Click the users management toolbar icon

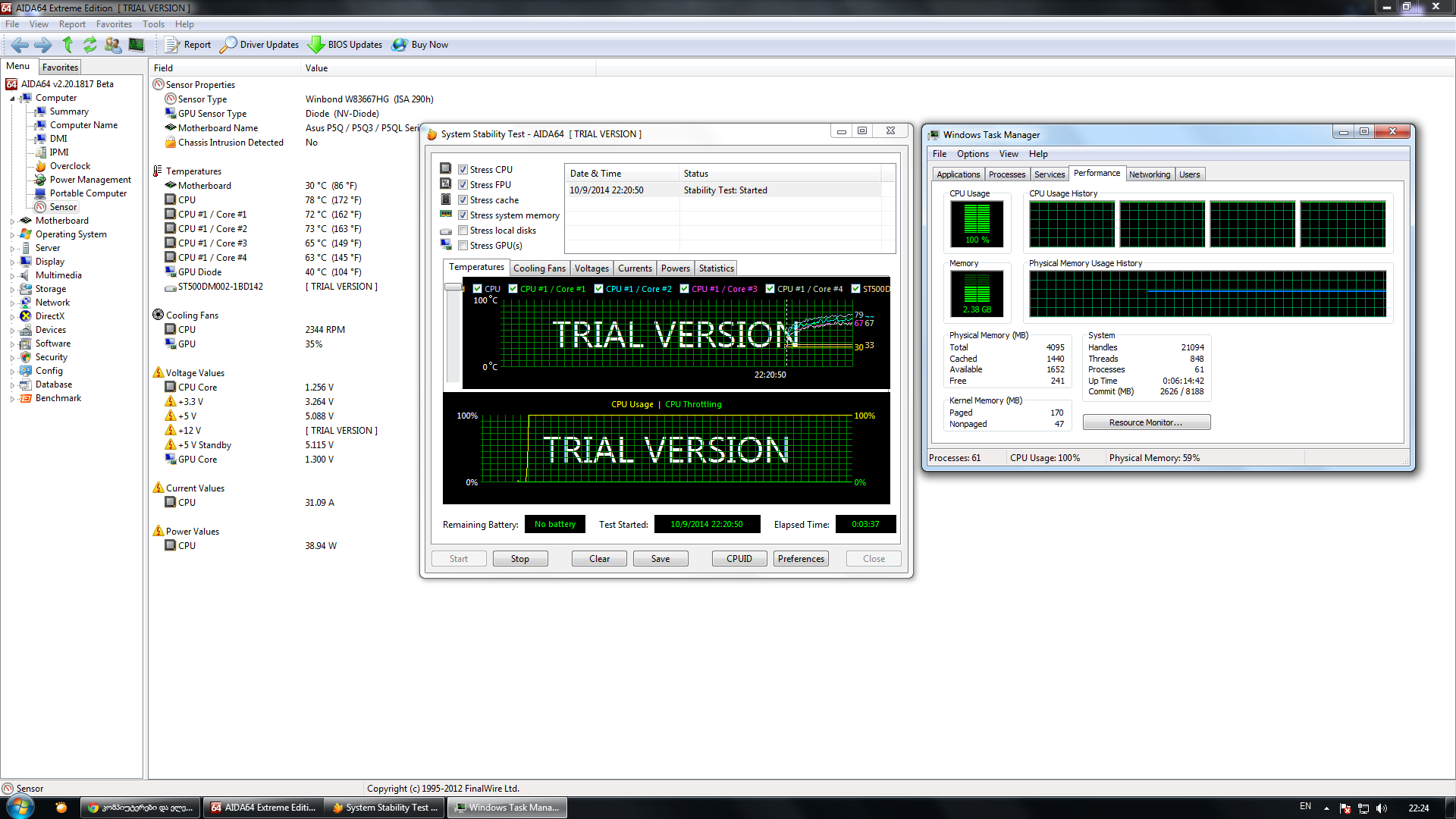pos(113,45)
